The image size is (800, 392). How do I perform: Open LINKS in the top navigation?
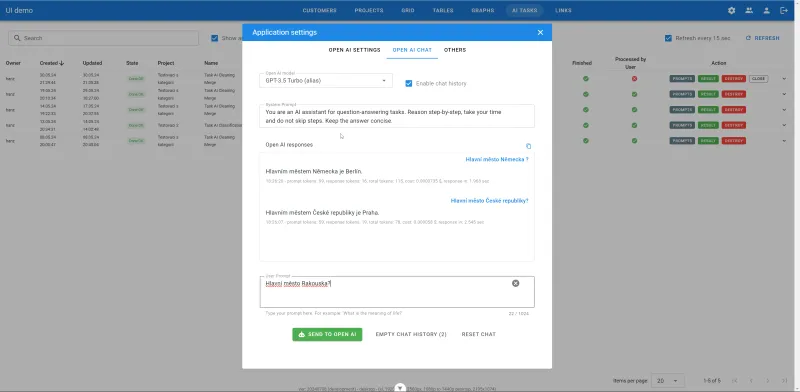point(563,10)
